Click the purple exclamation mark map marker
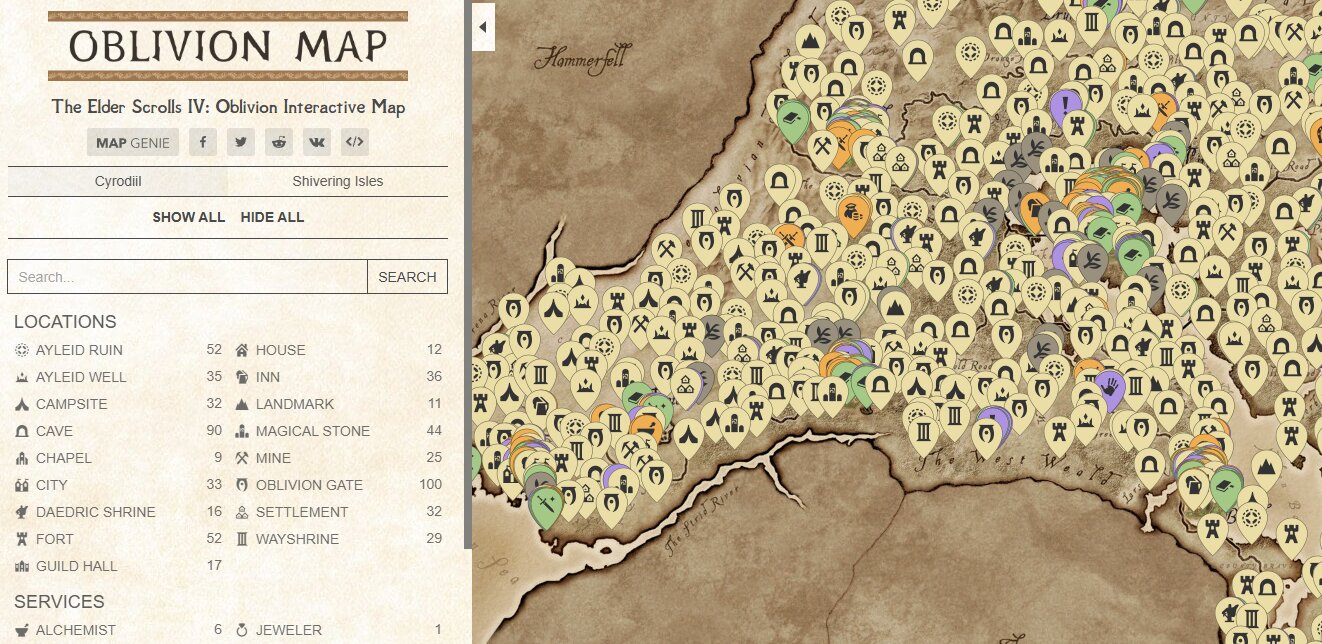Viewport: 1322px width, 644px height. [x=1066, y=105]
